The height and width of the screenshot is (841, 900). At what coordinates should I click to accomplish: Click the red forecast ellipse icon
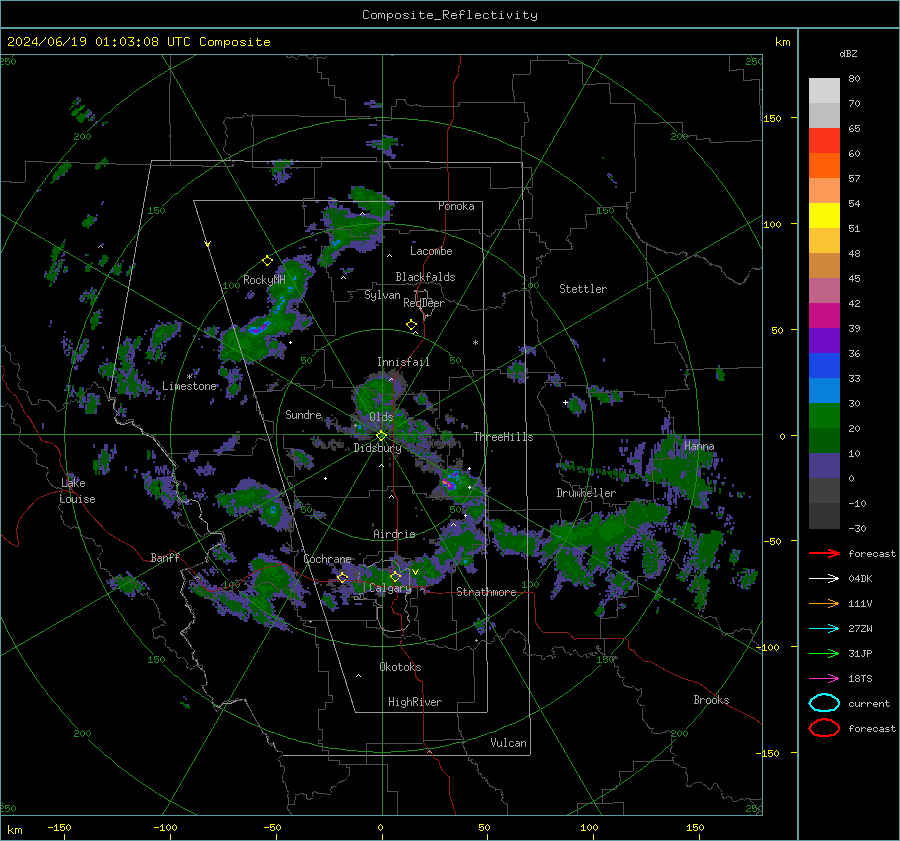[824, 728]
